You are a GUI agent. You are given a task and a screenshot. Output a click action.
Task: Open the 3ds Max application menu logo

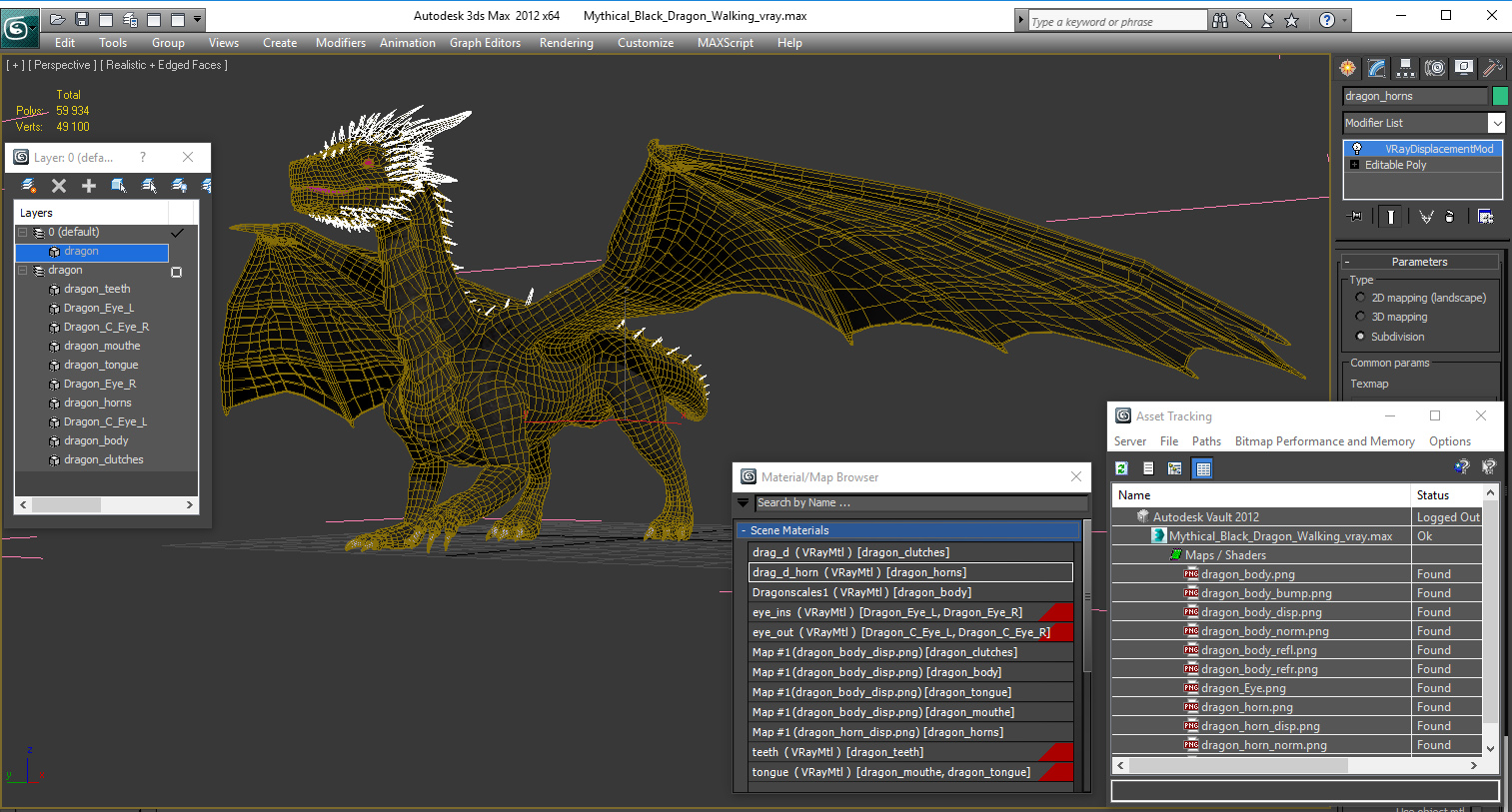[x=19, y=27]
